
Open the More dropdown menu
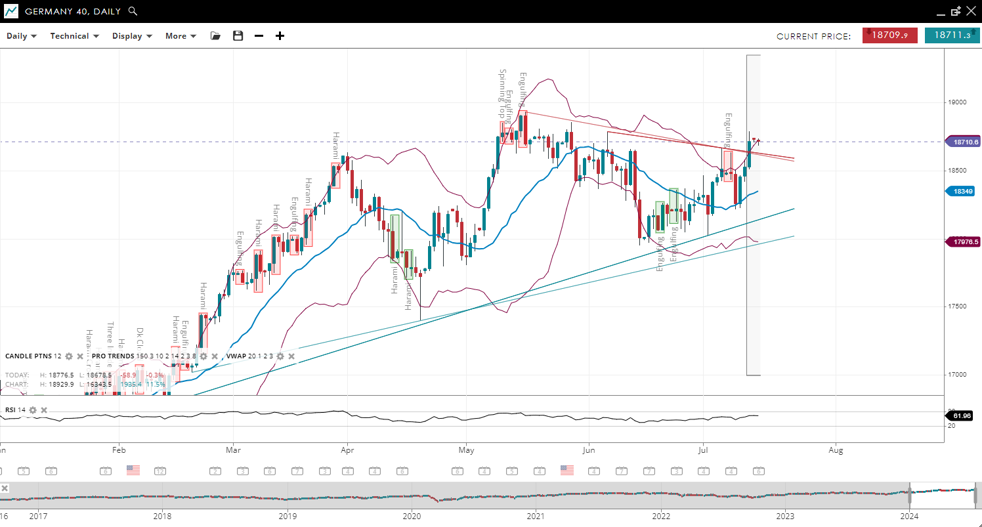pos(180,36)
